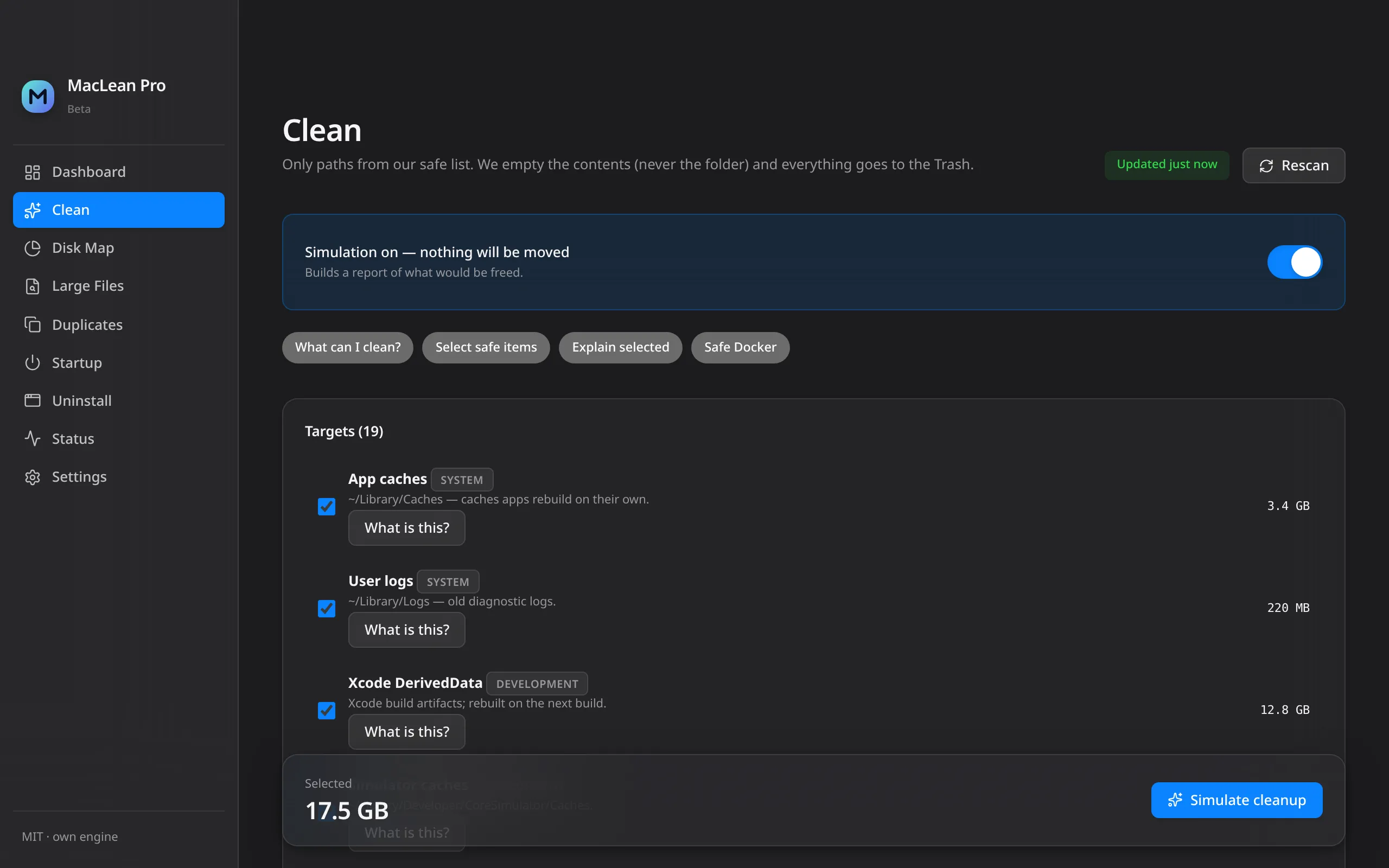The image size is (1389, 868).
Task: Uncheck the App caches checkbox
Action: pyautogui.click(x=327, y=506)
